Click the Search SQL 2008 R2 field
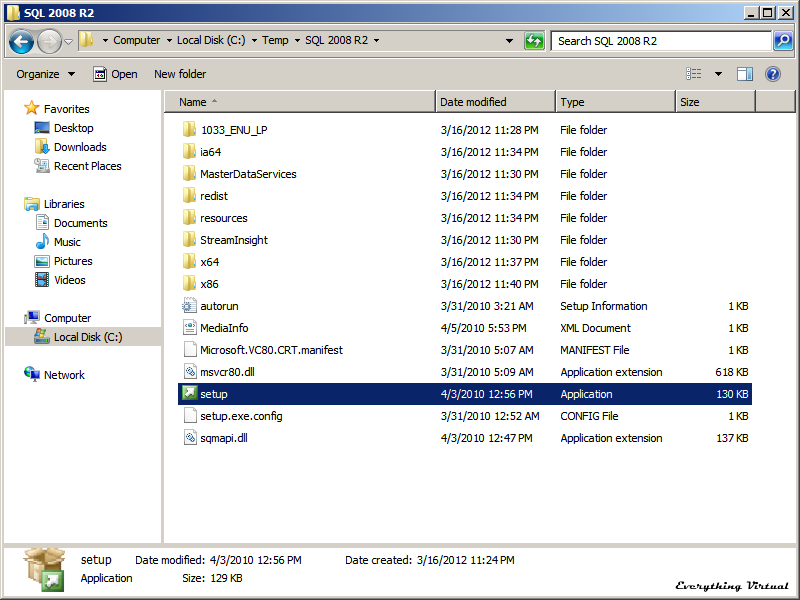 pyautogui.click(x=660, y=41)
